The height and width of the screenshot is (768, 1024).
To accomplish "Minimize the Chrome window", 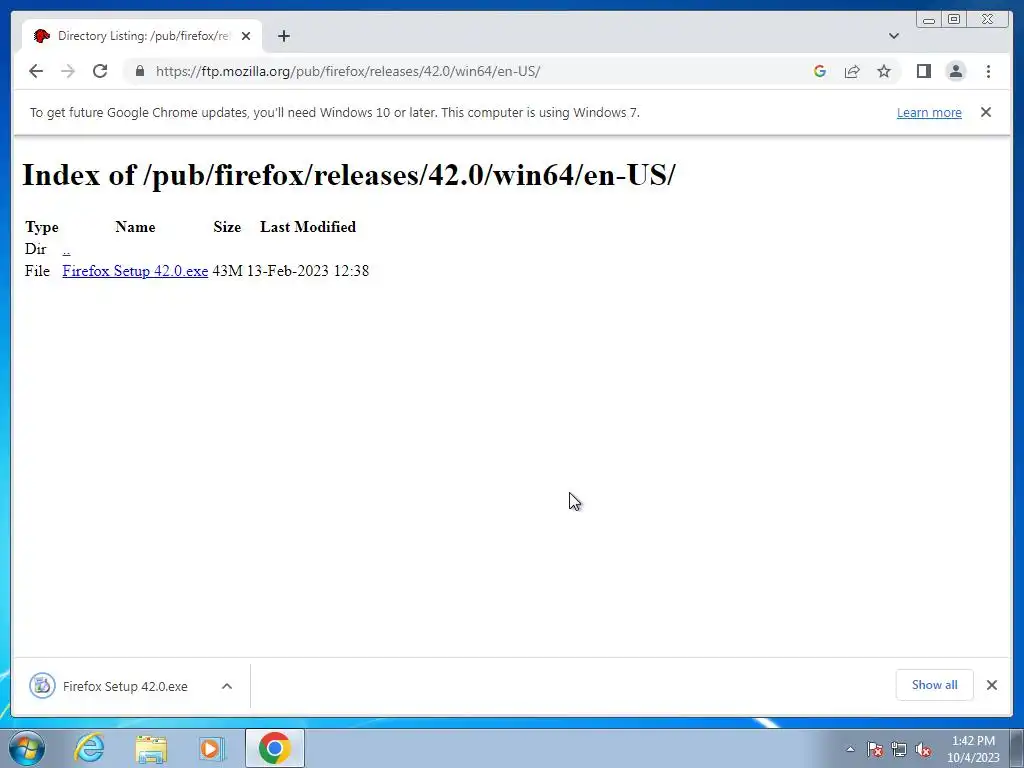I will (x=929, y=20).
